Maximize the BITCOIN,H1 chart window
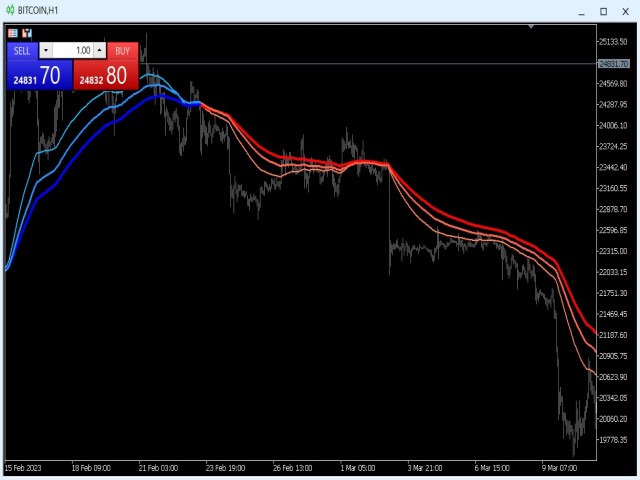The height and width of the screenshot is (480, 640). [x=604, y=11]
